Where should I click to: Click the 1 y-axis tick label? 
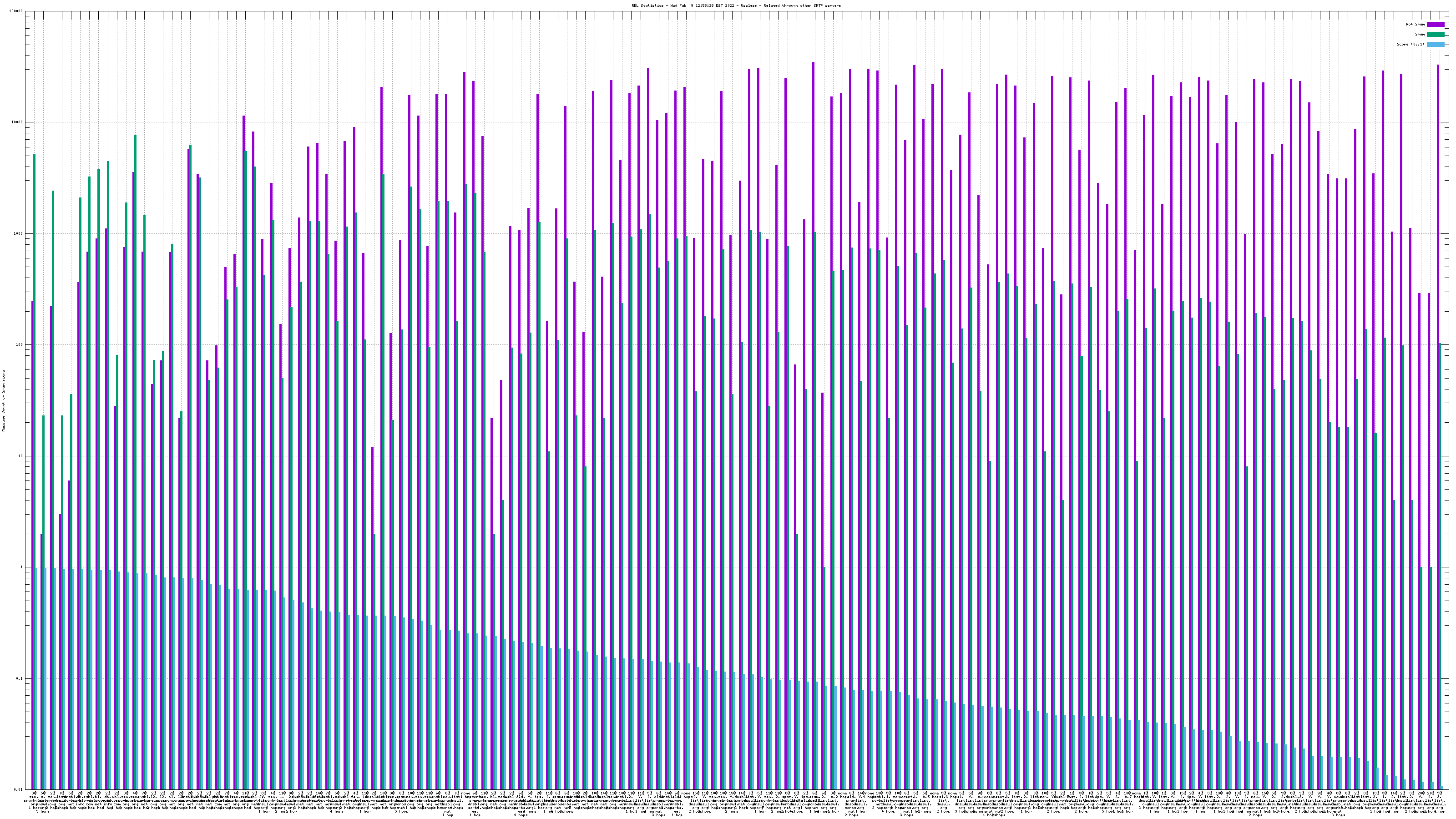coord(22,567)
